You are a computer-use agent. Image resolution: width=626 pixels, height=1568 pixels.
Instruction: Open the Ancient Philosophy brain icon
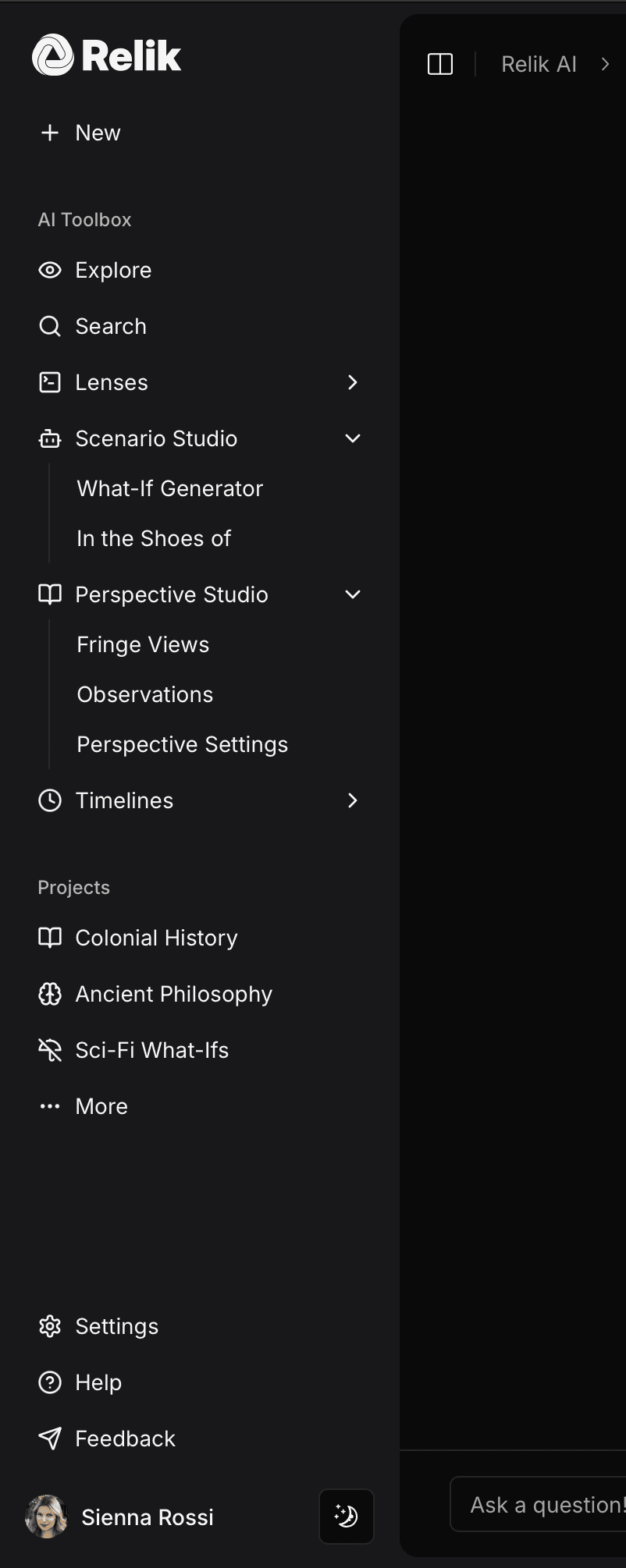pos(50,994)
